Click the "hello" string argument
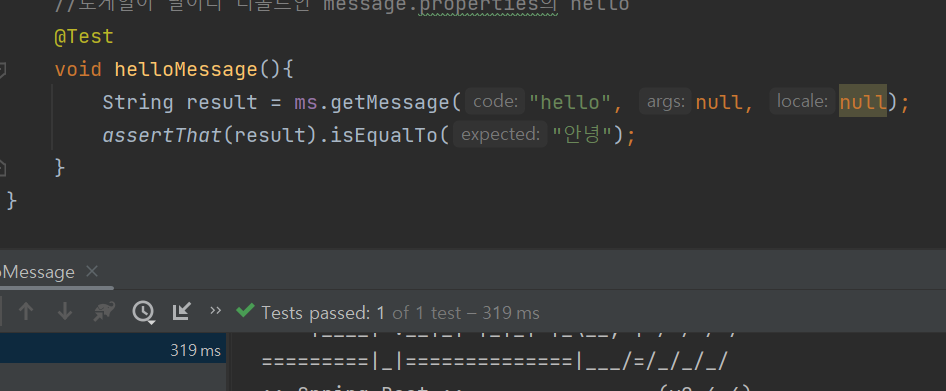 (570, 102)
